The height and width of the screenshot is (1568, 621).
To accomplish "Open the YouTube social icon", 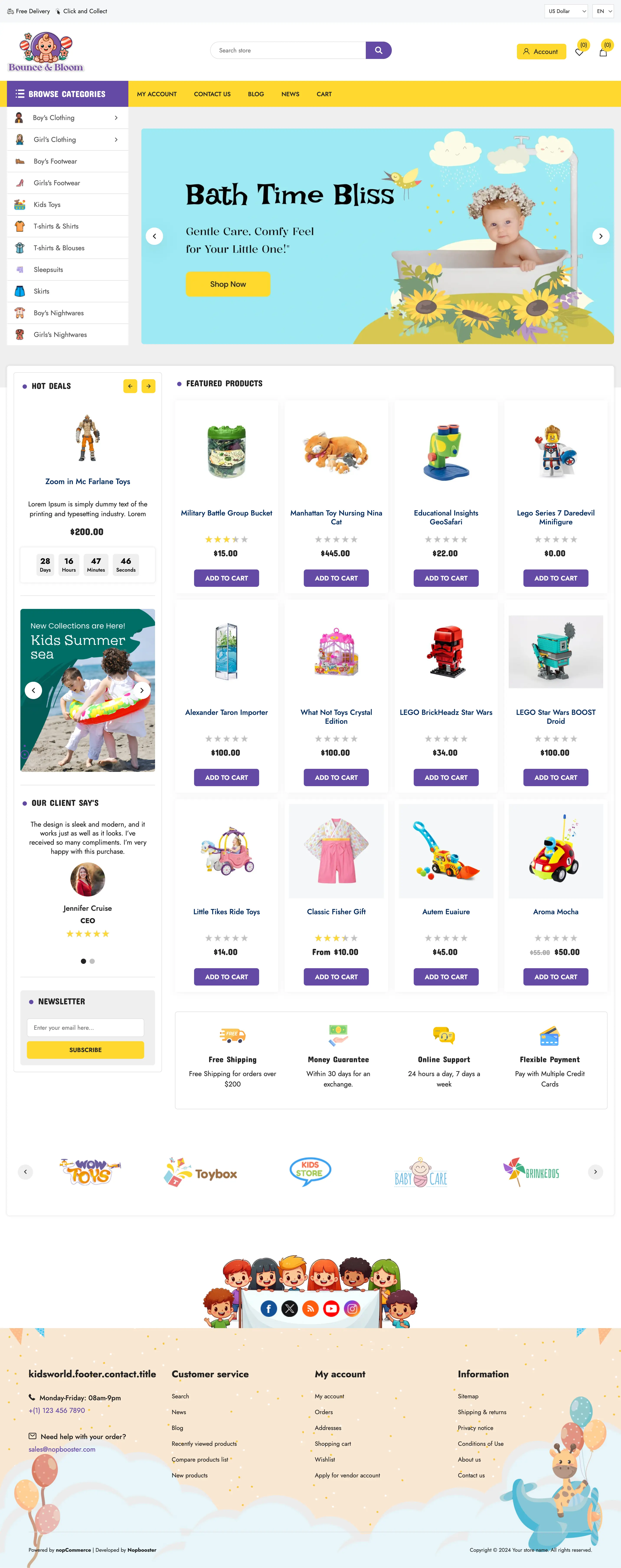I will 331,1308.
